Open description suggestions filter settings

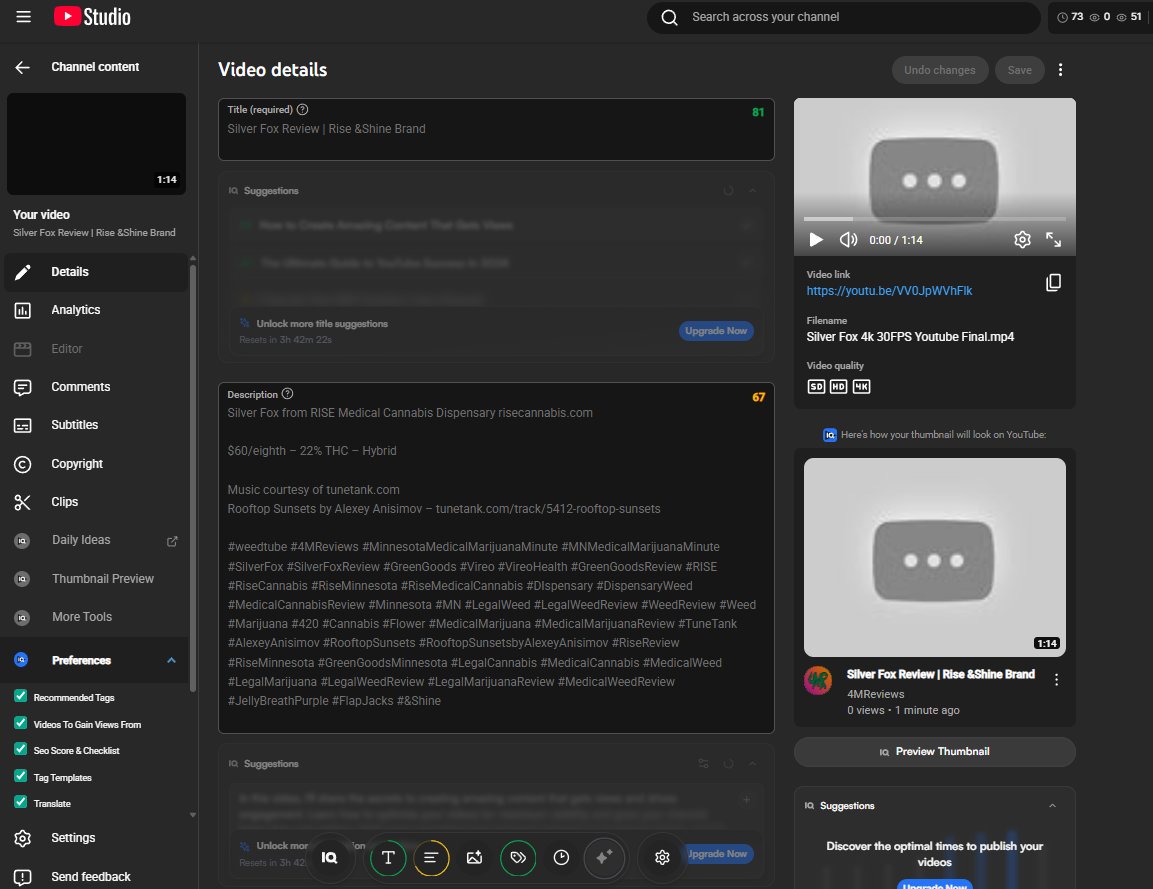(704, 763)
